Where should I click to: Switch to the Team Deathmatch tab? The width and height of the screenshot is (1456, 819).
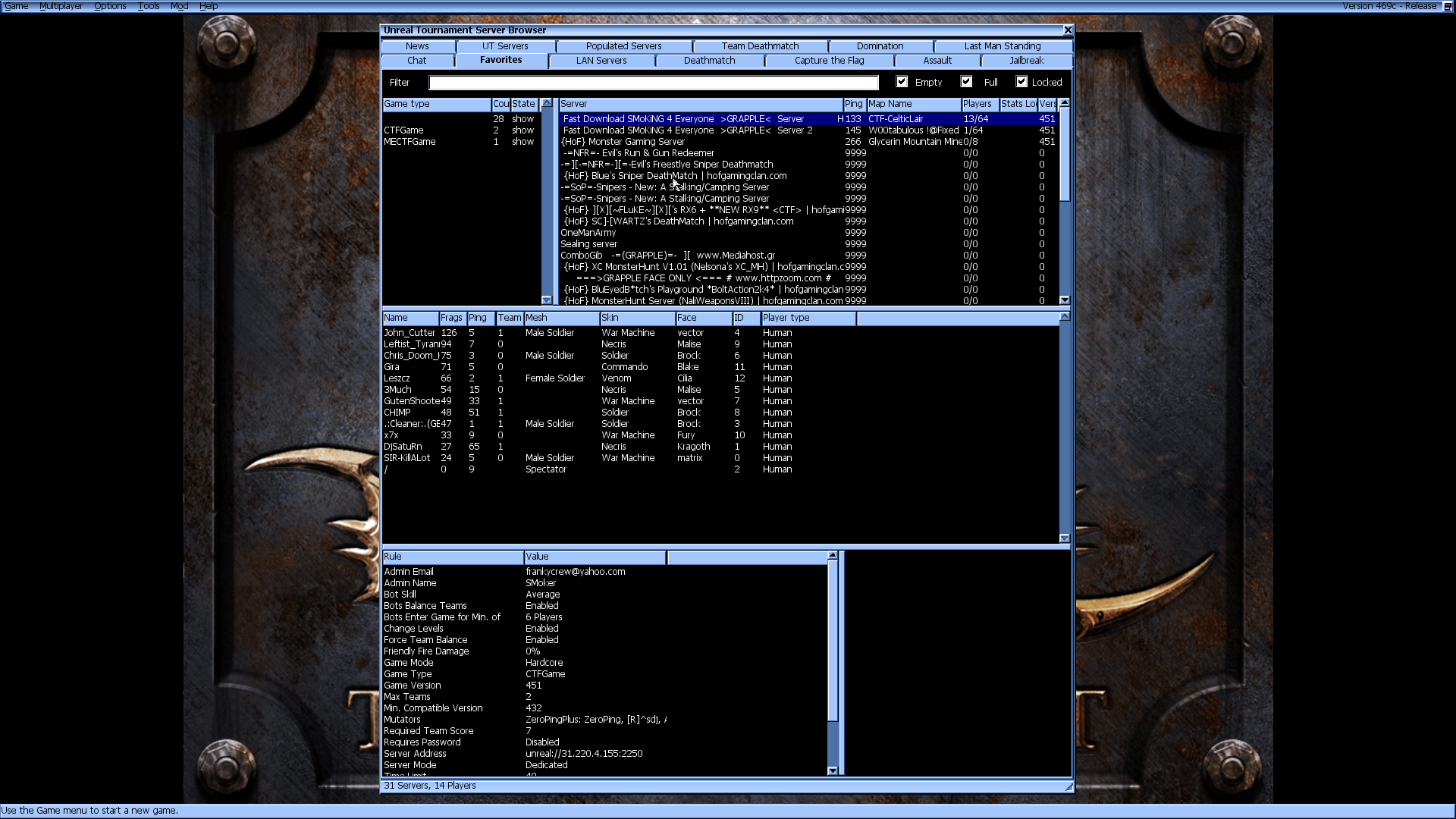[x=760, y=46]
